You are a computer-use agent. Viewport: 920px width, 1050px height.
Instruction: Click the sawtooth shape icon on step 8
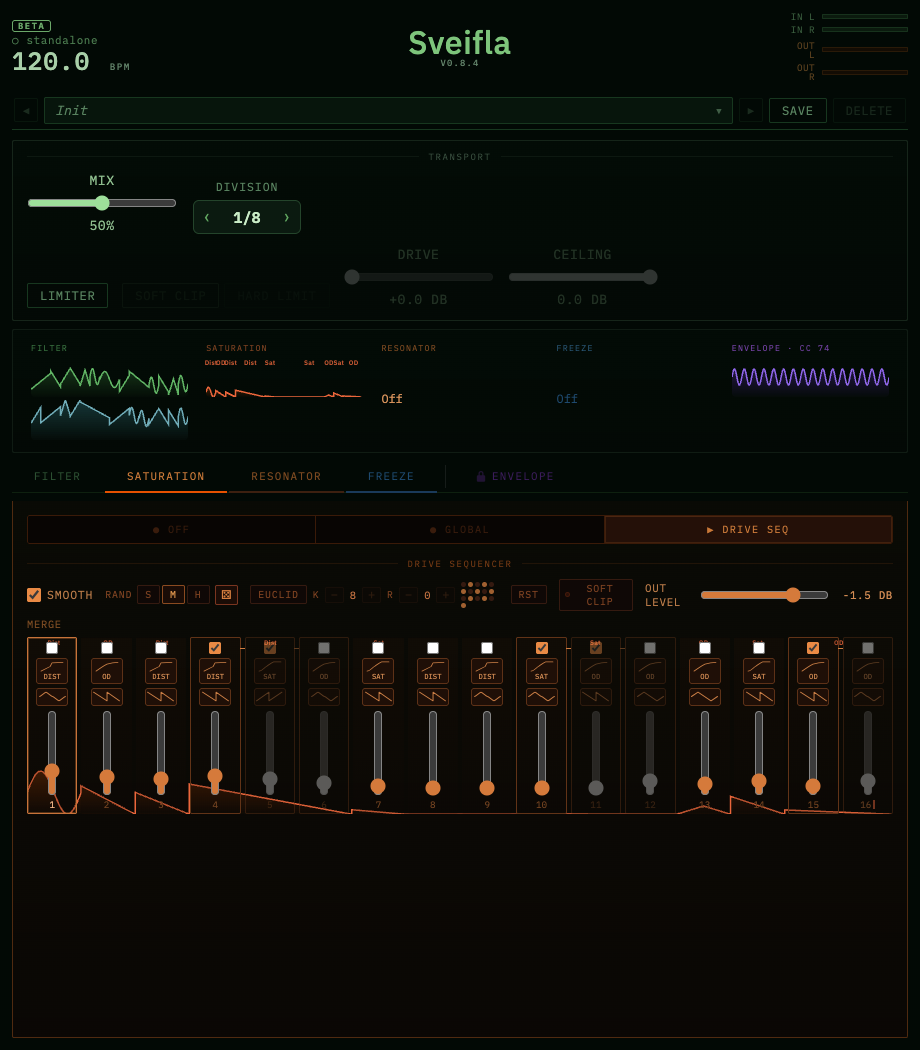[433, 697]
